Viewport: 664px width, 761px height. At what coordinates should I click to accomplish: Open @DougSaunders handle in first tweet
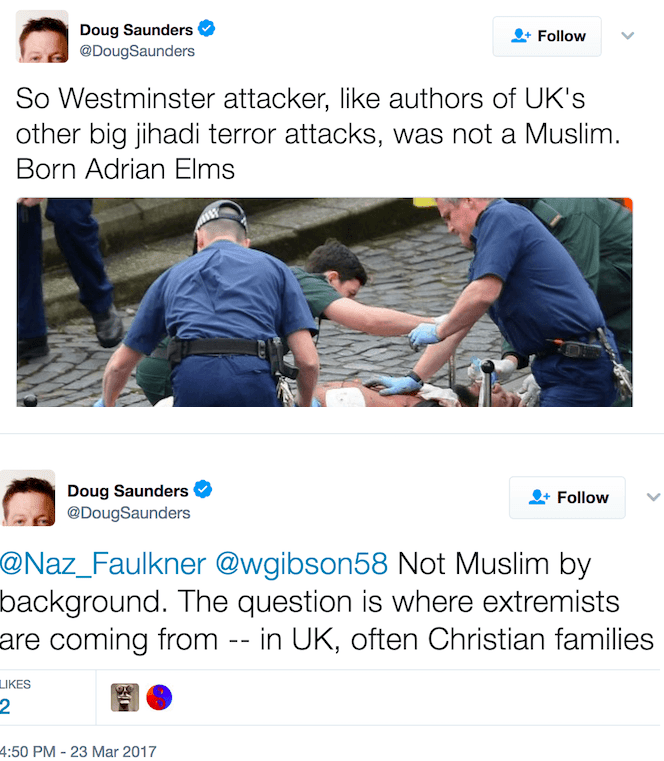(x=137, y=51)
